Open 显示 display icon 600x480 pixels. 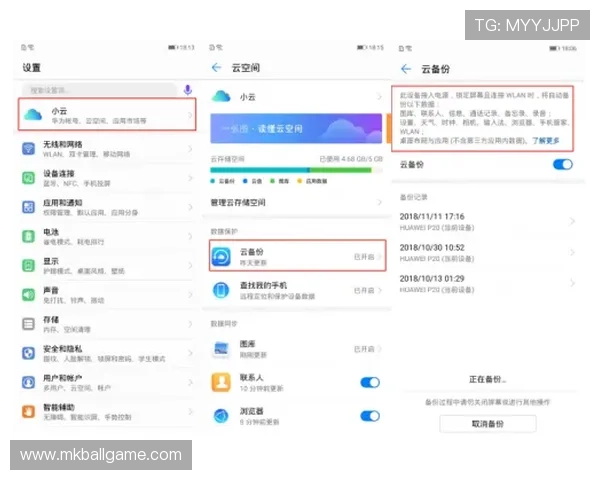coord(28,265)
